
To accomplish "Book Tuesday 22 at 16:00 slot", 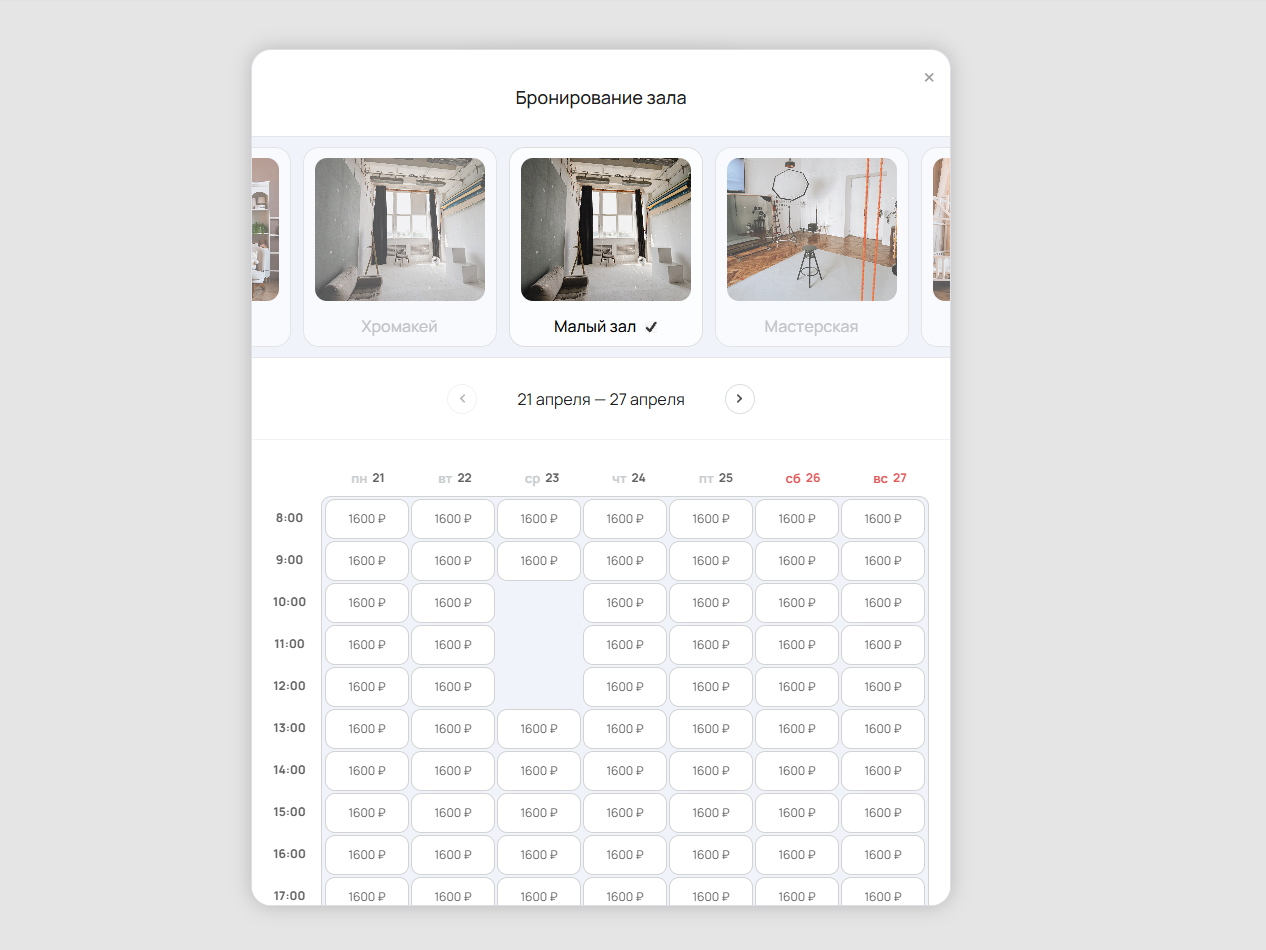I will [453, 855].
